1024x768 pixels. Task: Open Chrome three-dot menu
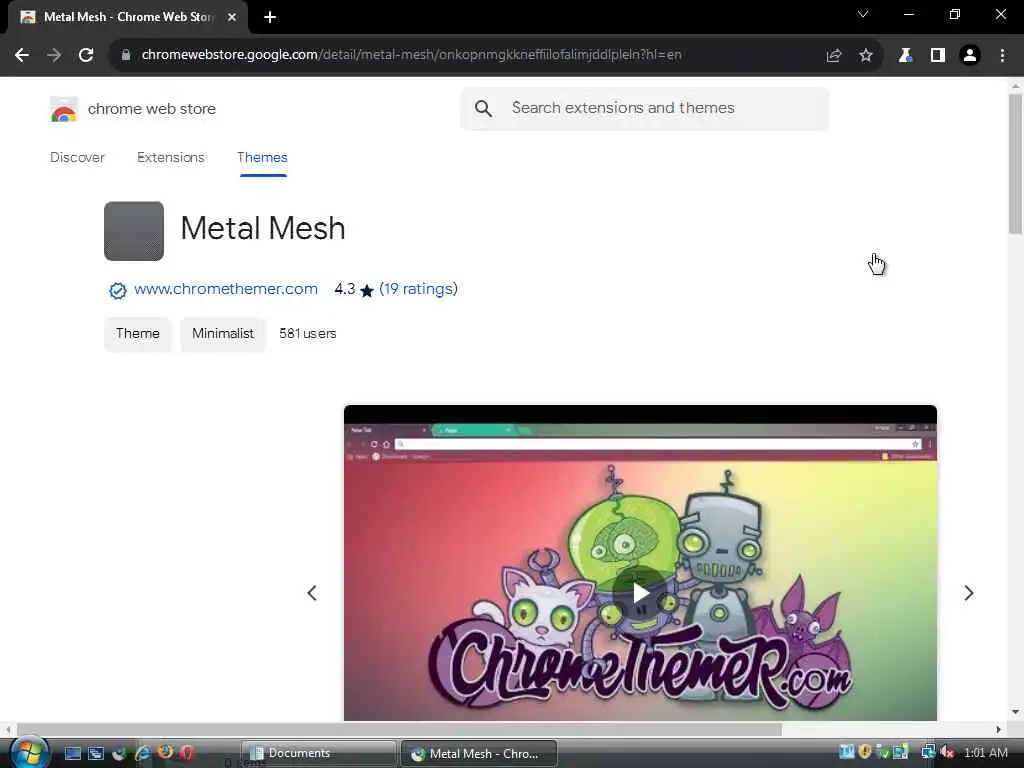1002,56
